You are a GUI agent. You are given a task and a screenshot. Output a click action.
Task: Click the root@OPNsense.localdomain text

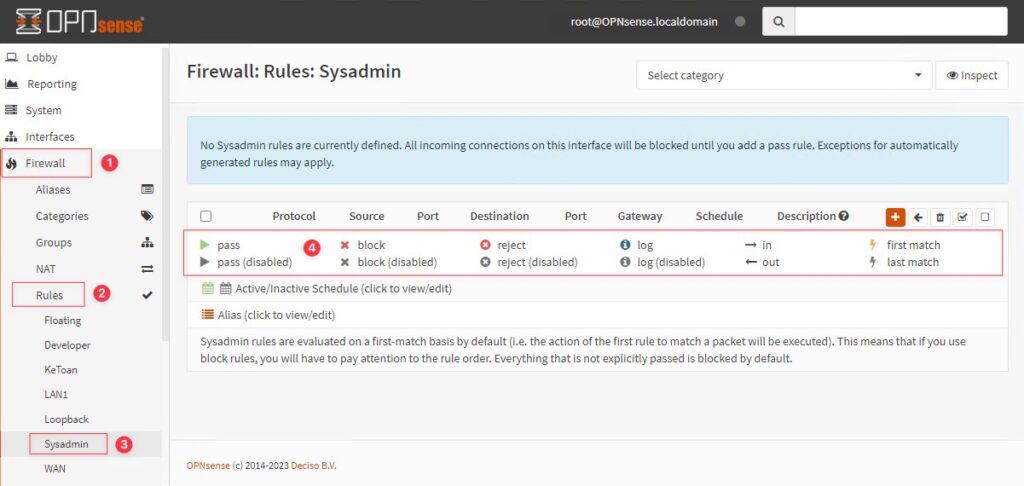click(644, 22)
